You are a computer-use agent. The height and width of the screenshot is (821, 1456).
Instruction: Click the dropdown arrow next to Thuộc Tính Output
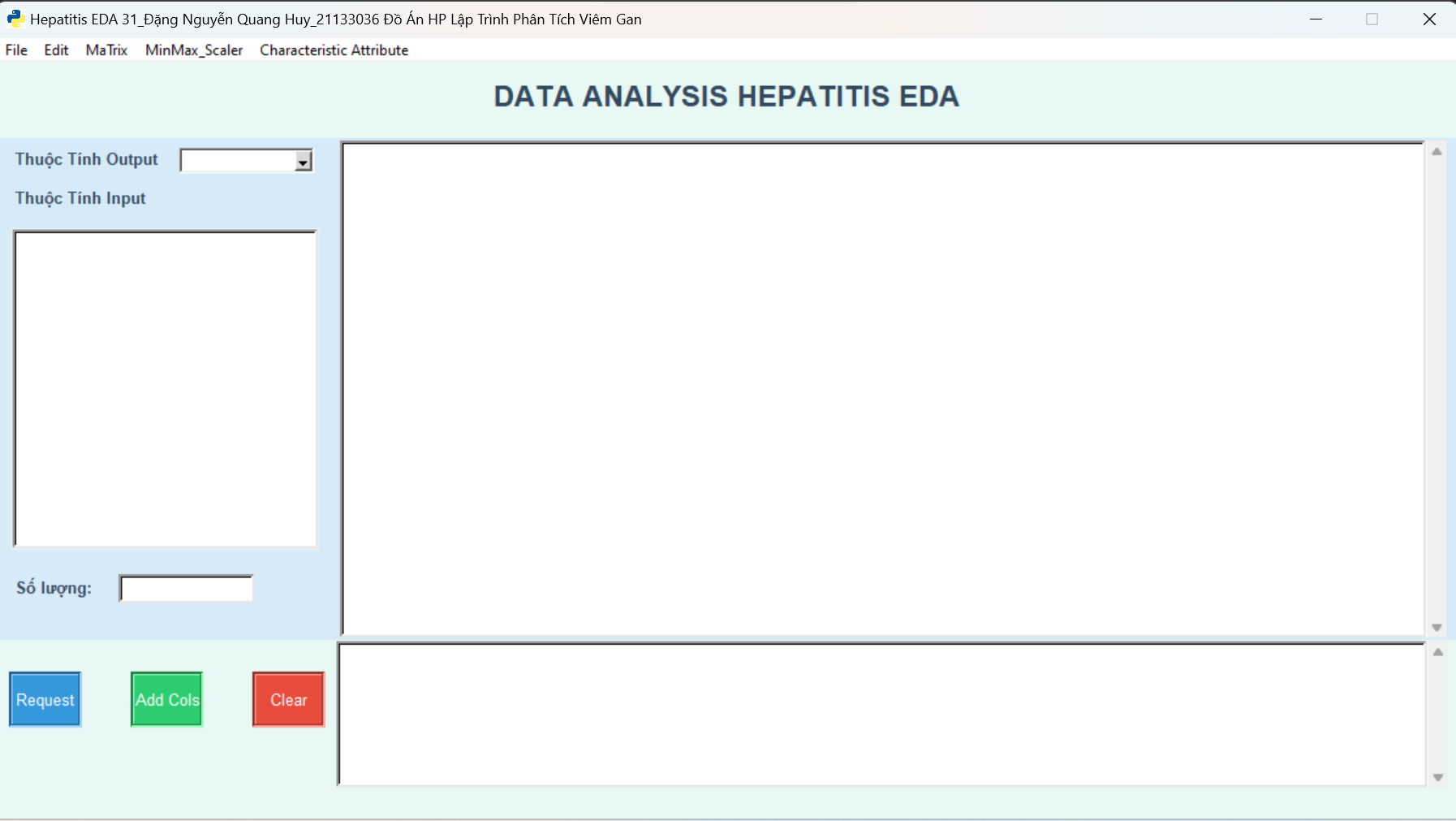(x=303, y=160)
